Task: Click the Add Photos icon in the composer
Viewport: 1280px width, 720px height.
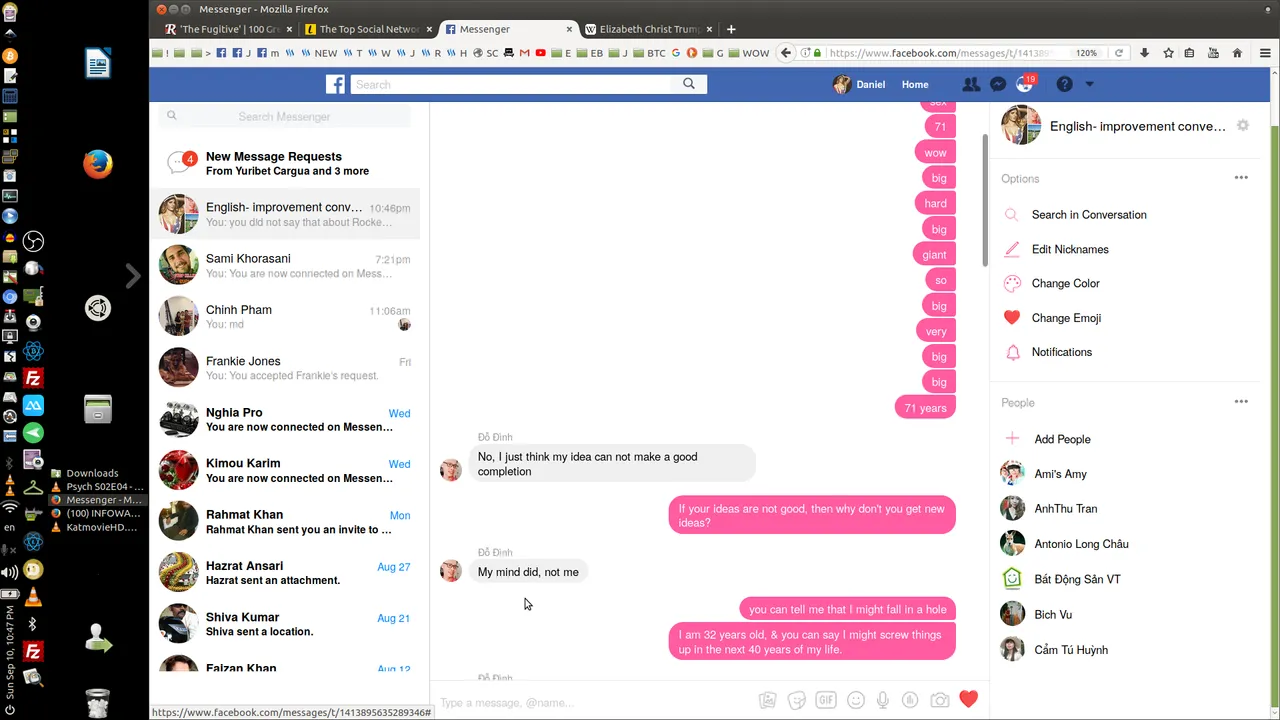Action: 767,701
